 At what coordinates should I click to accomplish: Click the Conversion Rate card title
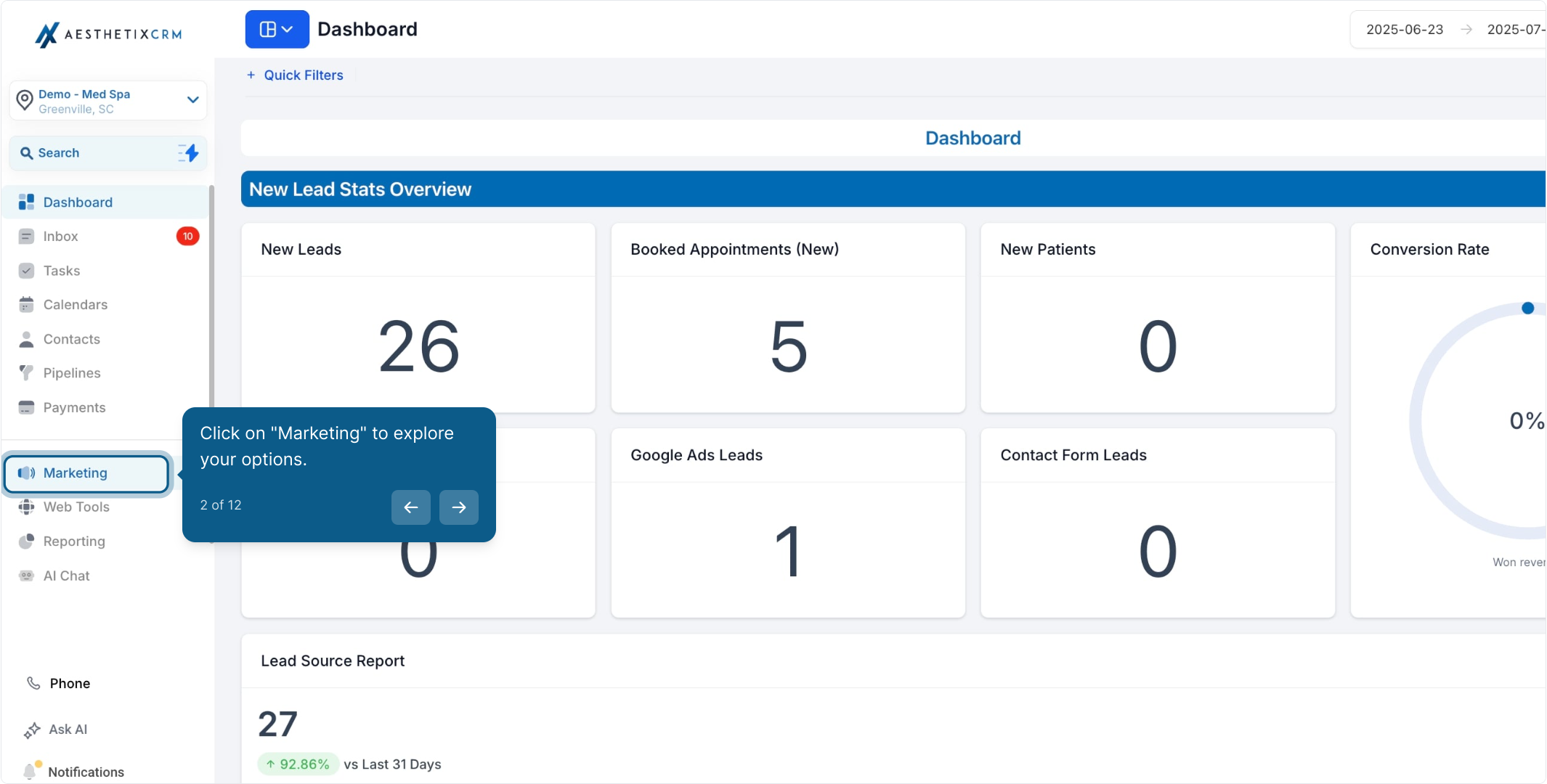tap(1429, 250)
